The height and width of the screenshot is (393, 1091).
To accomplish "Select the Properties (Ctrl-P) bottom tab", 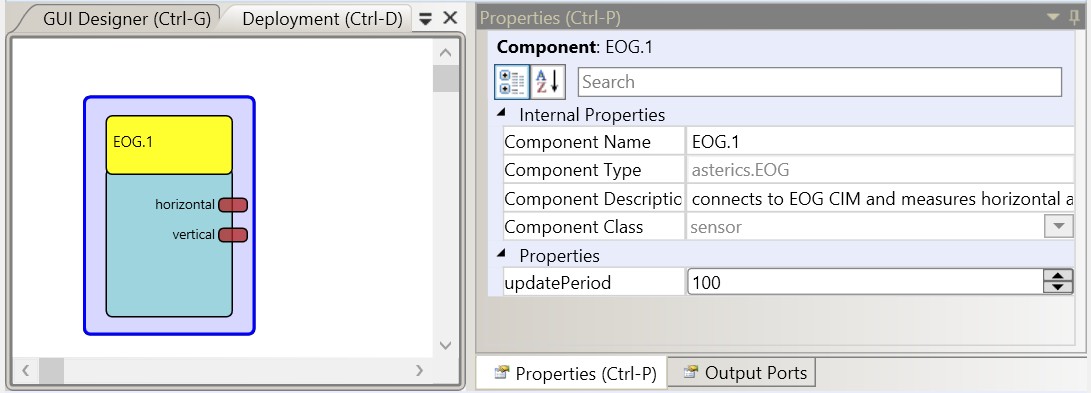I will (x=572, y=374).
